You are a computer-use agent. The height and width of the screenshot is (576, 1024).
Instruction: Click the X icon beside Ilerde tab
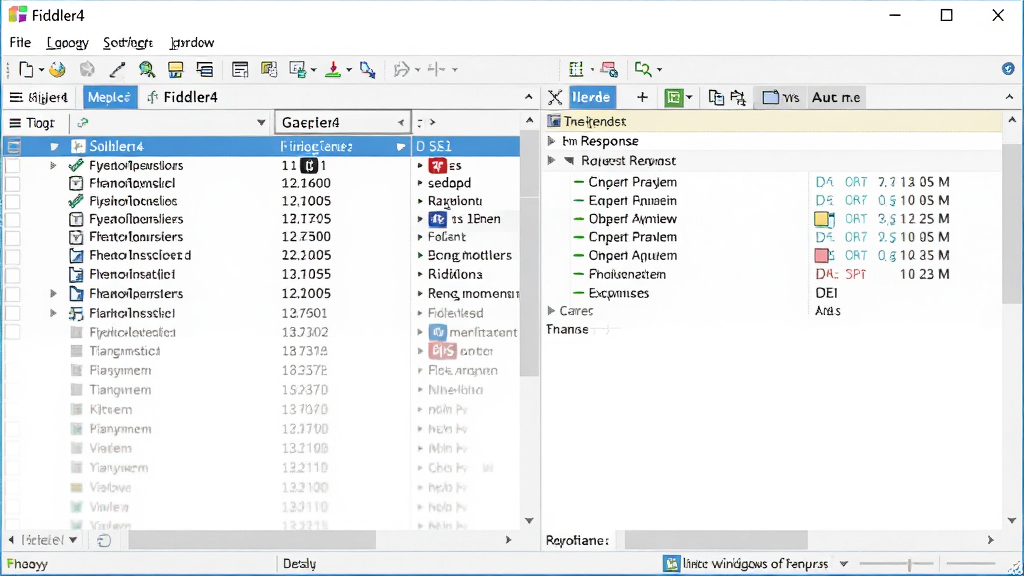pos(554,97)
